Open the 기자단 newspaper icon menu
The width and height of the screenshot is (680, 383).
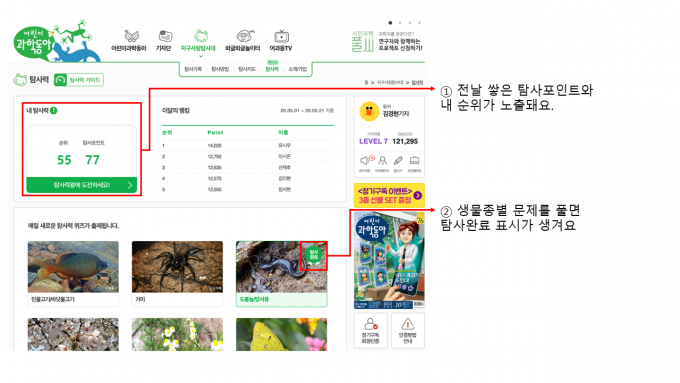[x=165, y=36]
